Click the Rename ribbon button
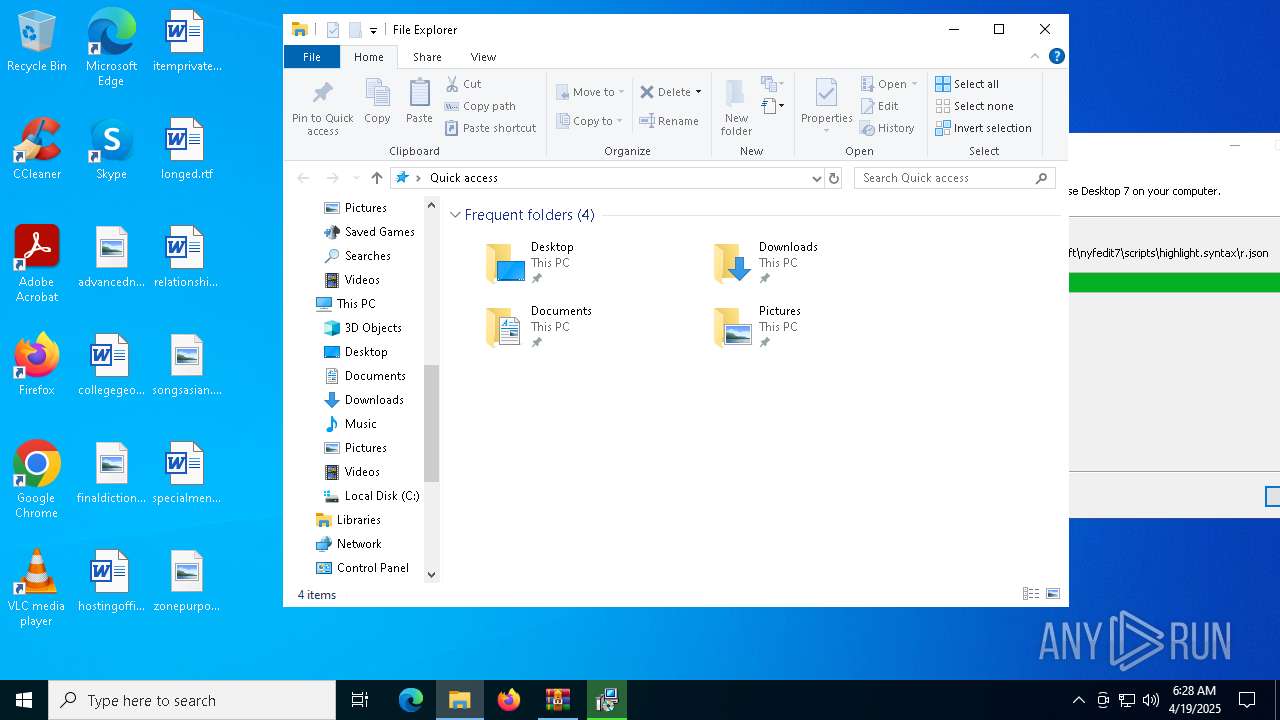Screen dimensions: 1280x720 tap(669, 121)
